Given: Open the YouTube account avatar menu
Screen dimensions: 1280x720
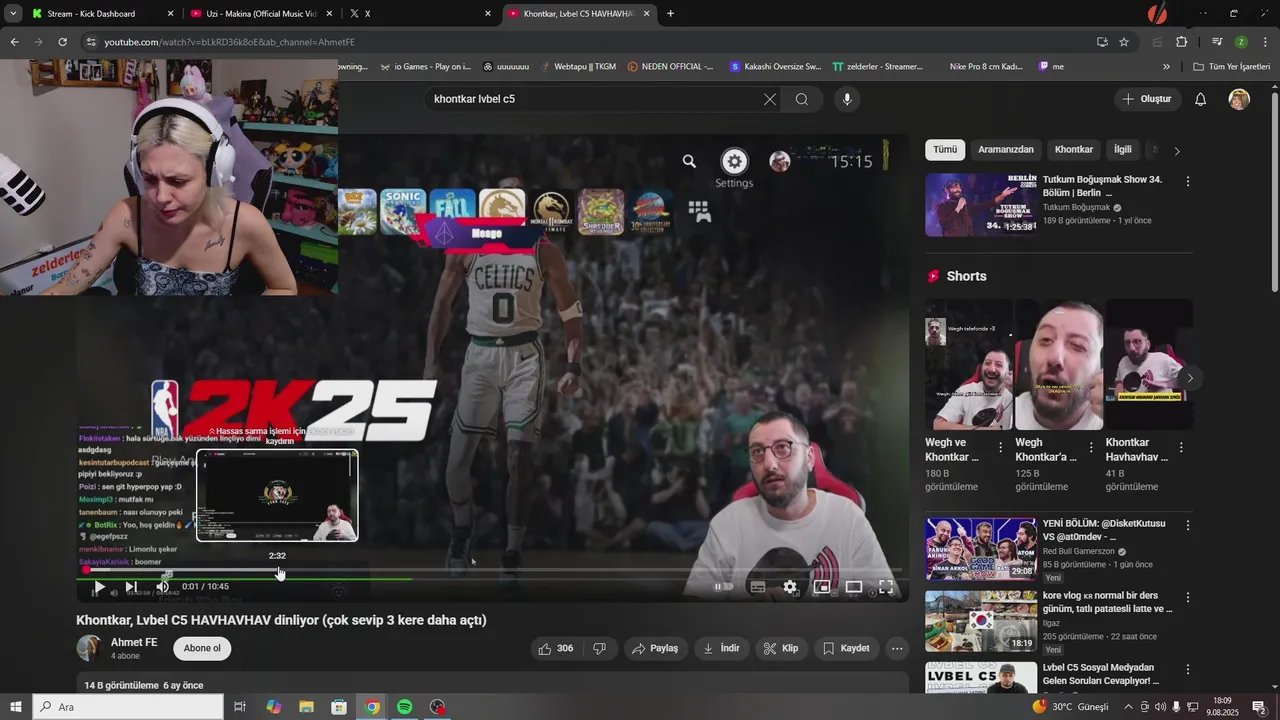Looking at the screenshot, I should click(1239, 99).
